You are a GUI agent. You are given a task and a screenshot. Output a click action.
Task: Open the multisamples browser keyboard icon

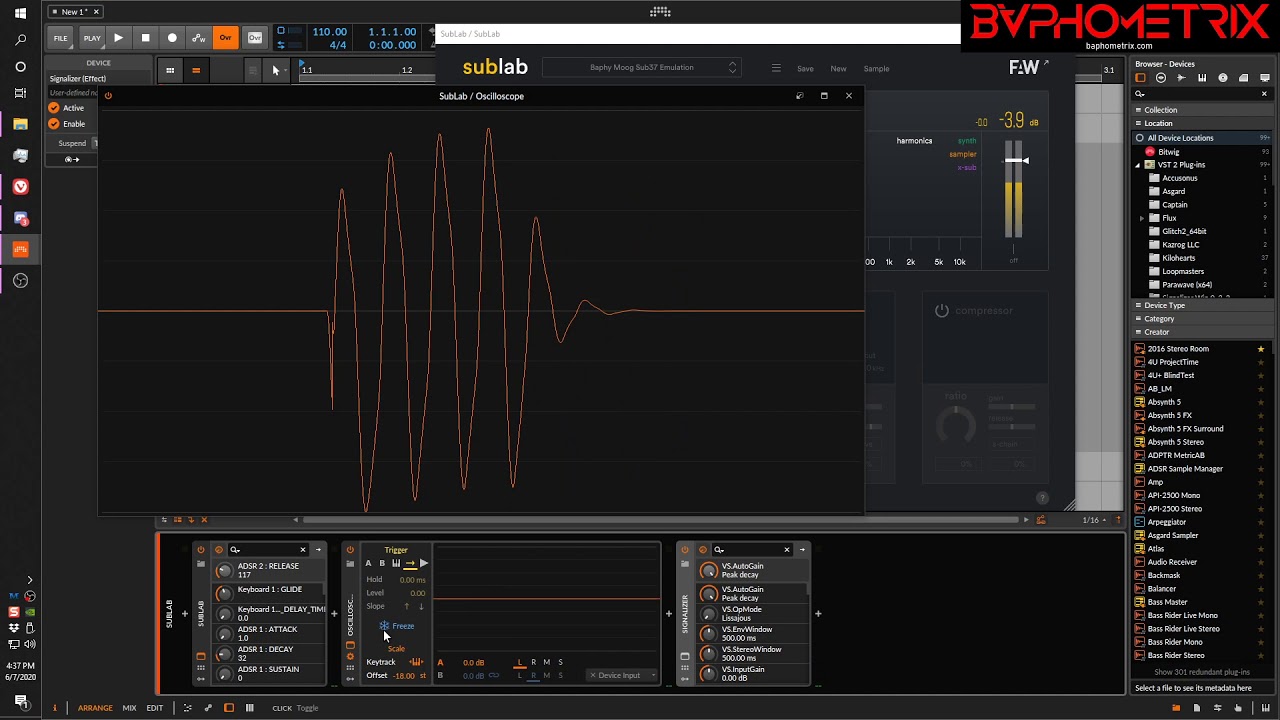pyautogui.click(x=1202, y=78)
